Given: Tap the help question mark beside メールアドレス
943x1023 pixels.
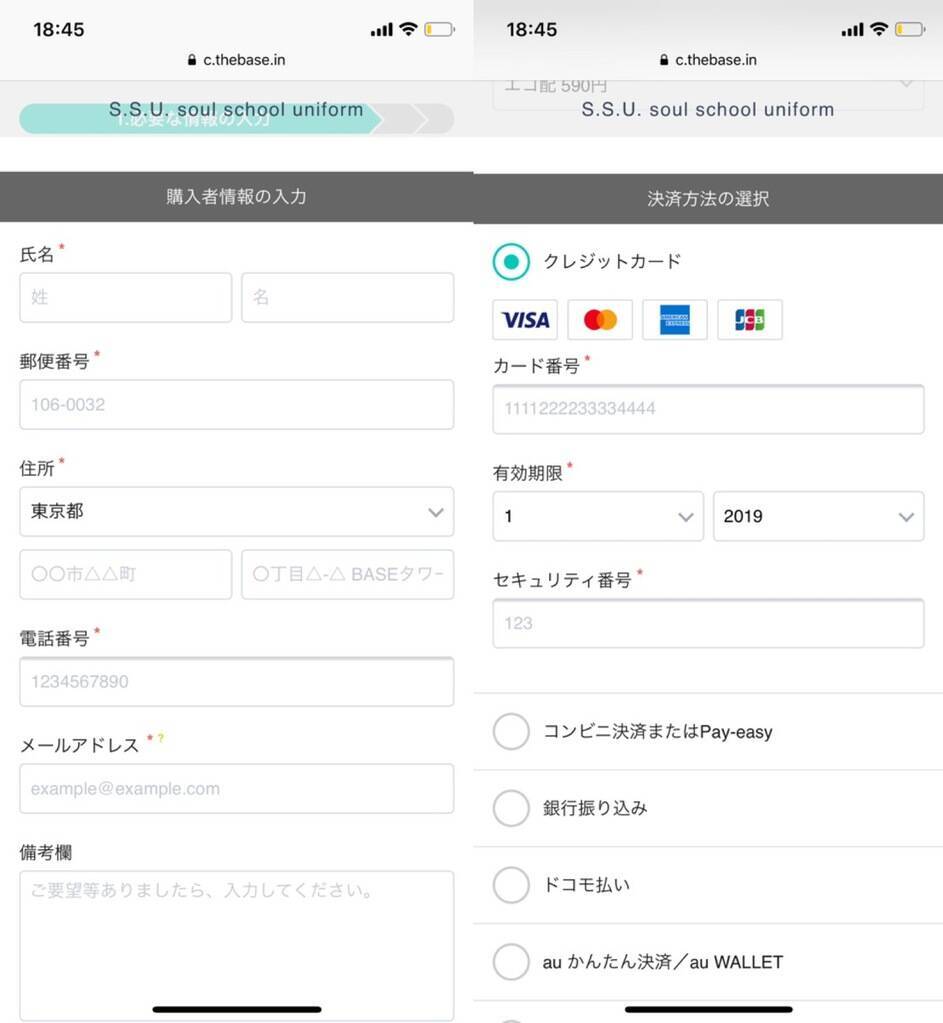Looking at the screenshot, I should pyautogui.click(x=160, y=739).
